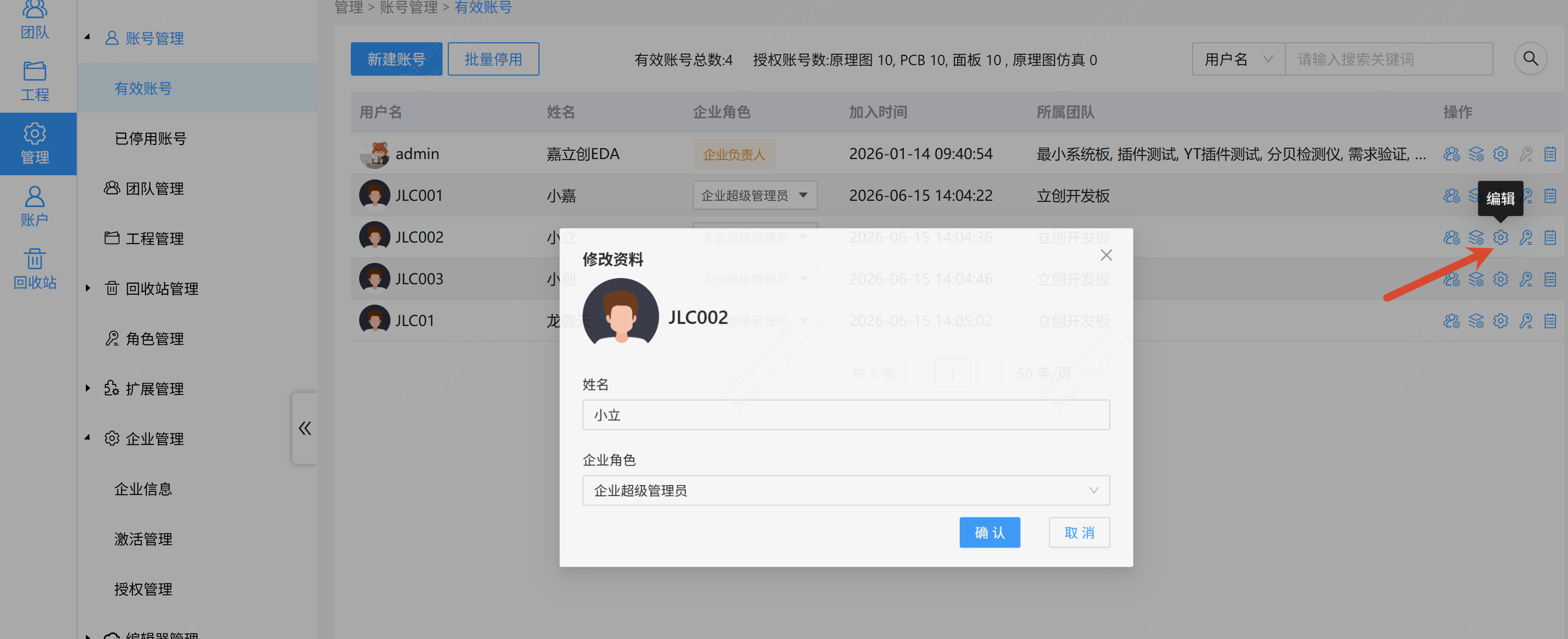1568x639 pixels.
Task: Click the key icon for JLC003 row
Action: [x=1525, y=279]
